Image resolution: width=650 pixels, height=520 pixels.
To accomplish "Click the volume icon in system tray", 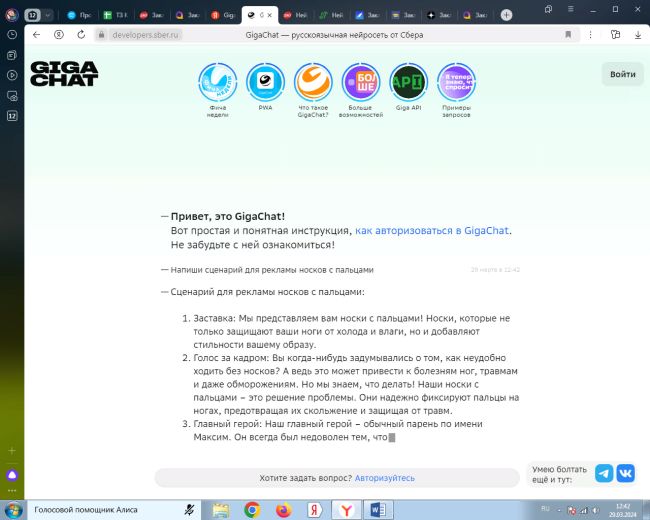I will (x=596, y=510).
